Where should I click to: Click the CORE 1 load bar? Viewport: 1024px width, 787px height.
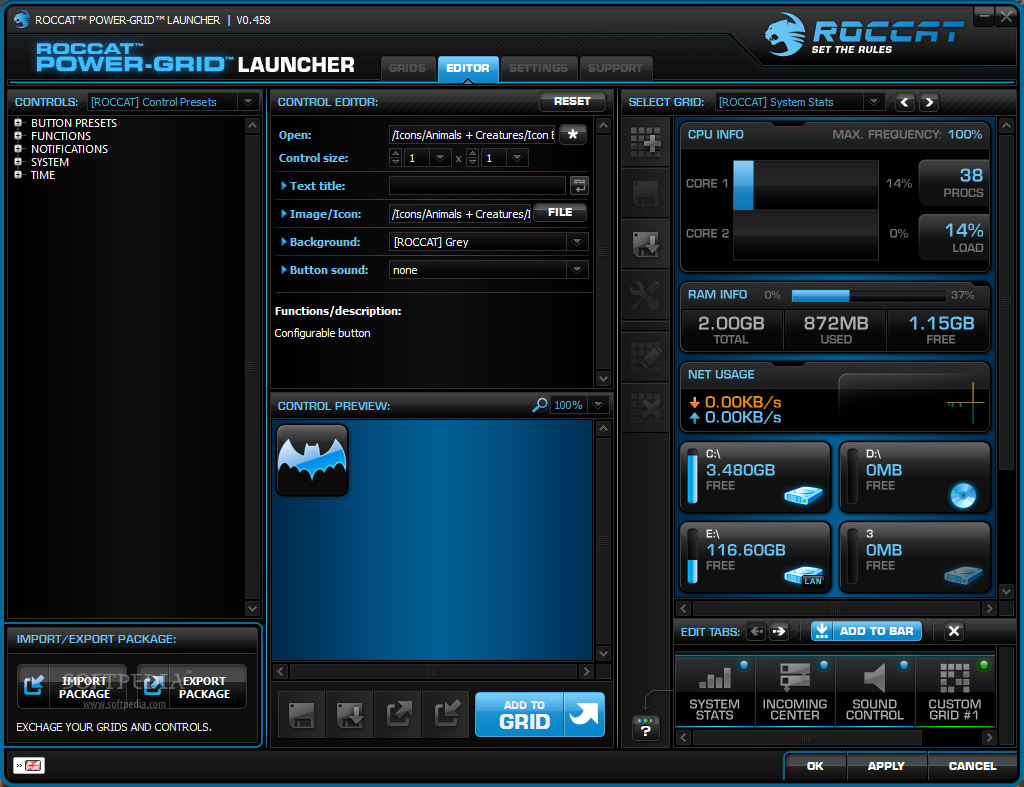pos(806,185)
